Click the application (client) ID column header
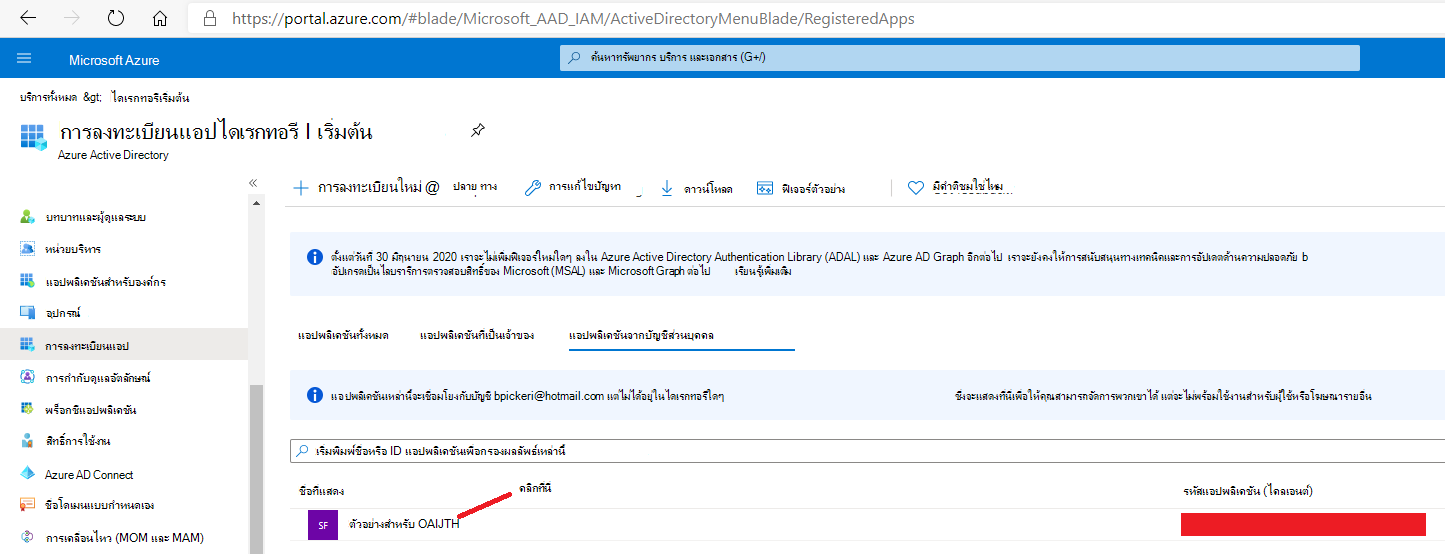This screenshot has width=1445, height=554. click(x=1247, y=491)
